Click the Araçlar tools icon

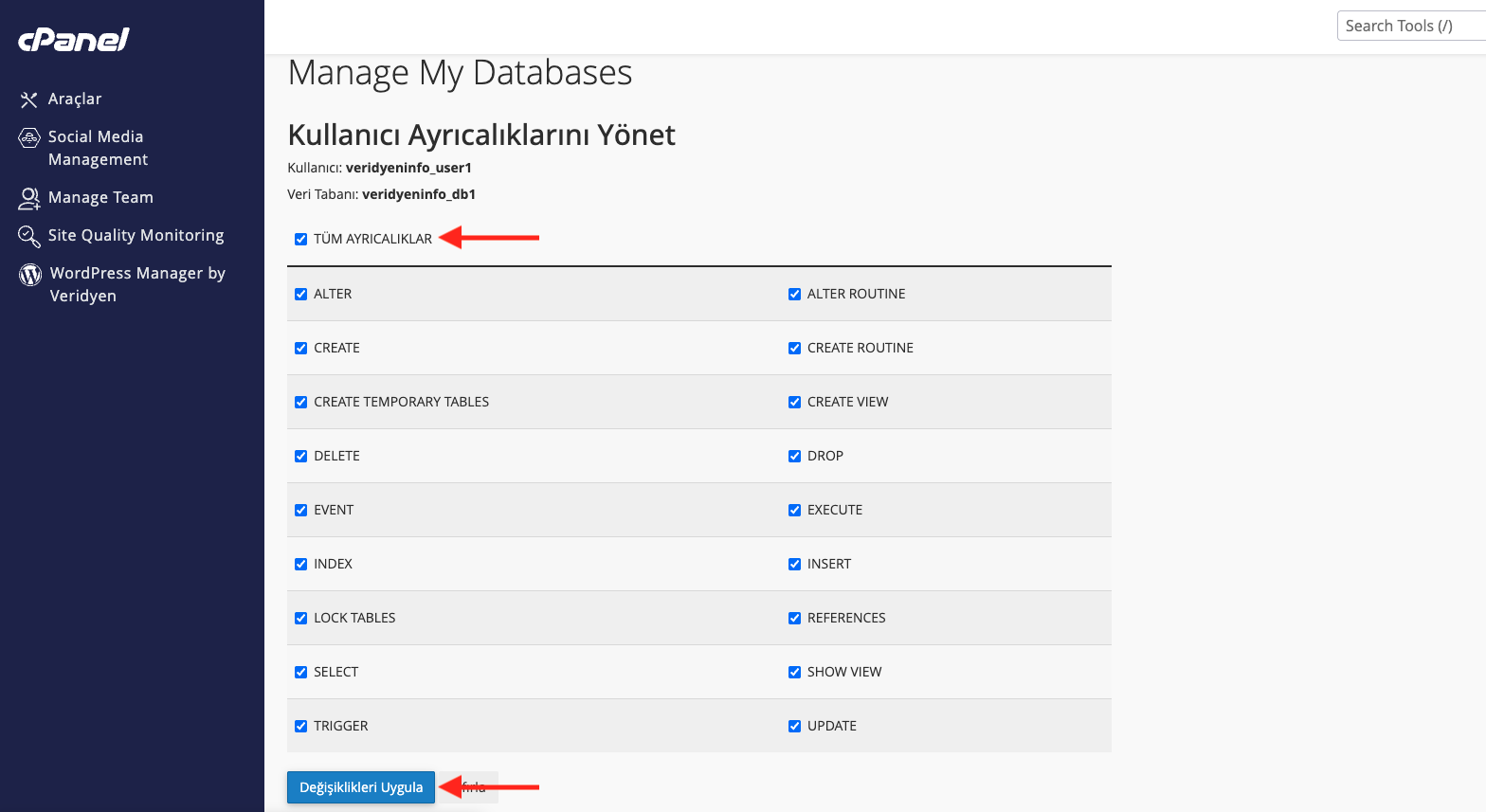[29, 99]
